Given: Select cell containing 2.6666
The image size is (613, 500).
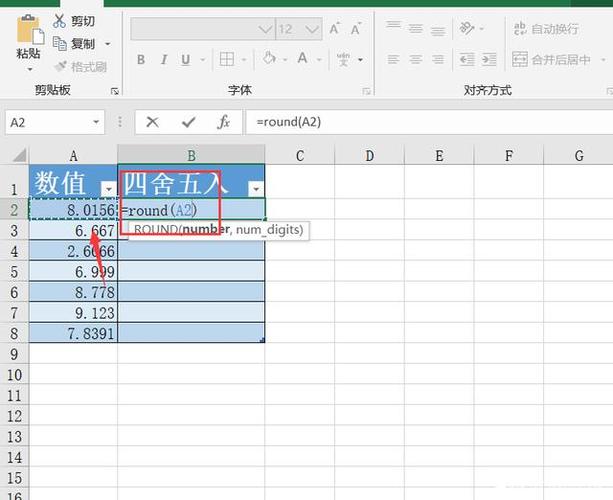Looking at the screenshot, I should (x=73, y=251).
